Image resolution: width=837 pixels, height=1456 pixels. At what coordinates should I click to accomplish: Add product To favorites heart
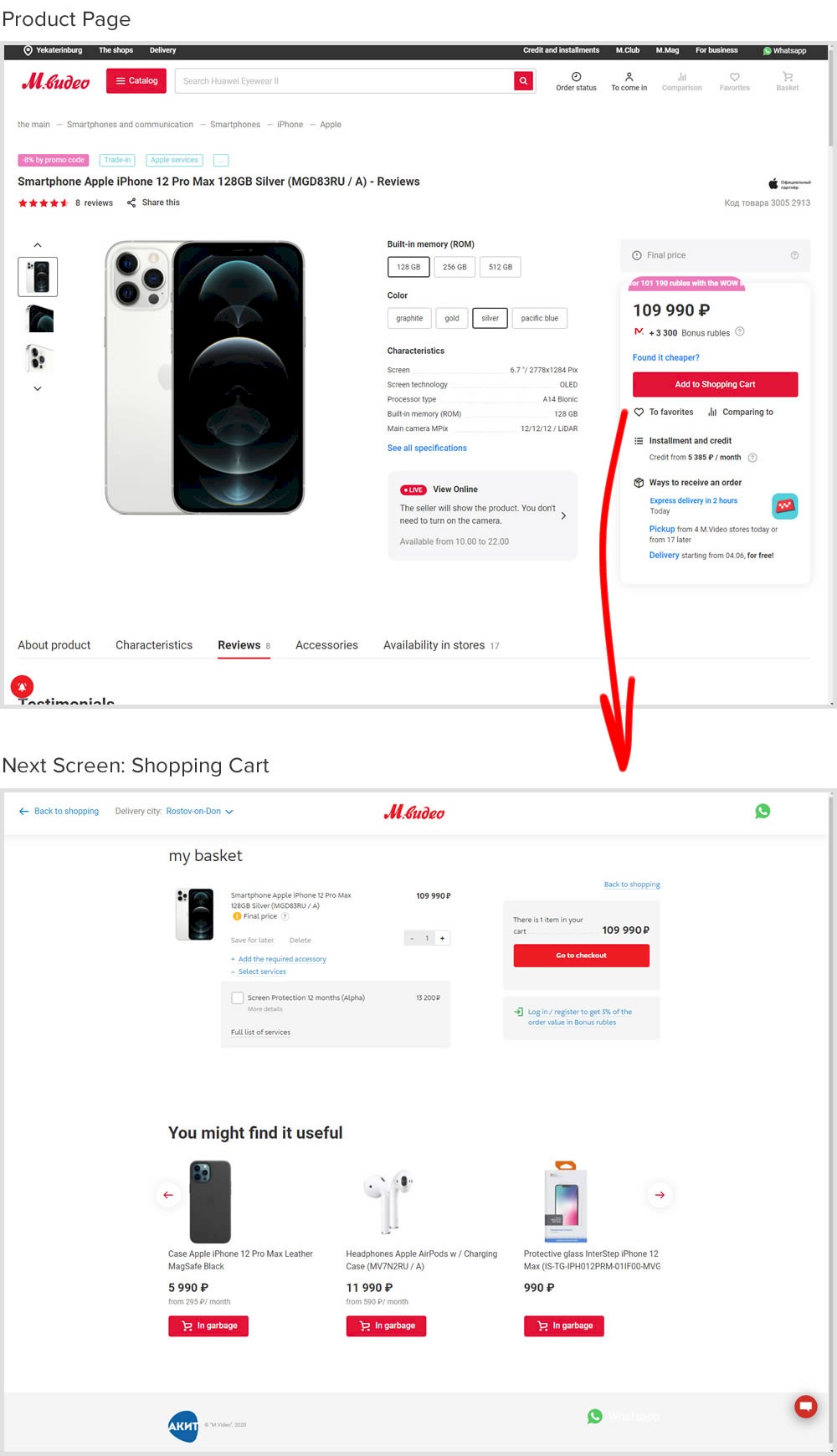point(639,413)
